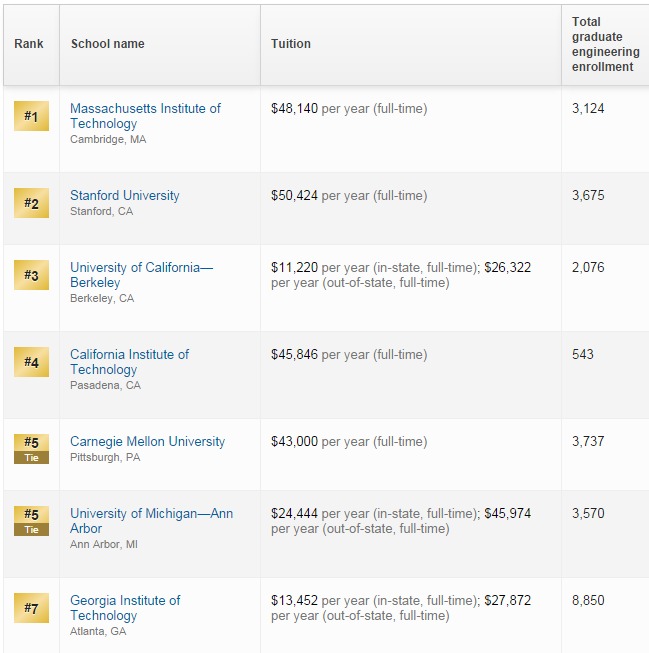Click the #4 gold rank badge
The image size is (649, 653).
(x=31, y=362)
